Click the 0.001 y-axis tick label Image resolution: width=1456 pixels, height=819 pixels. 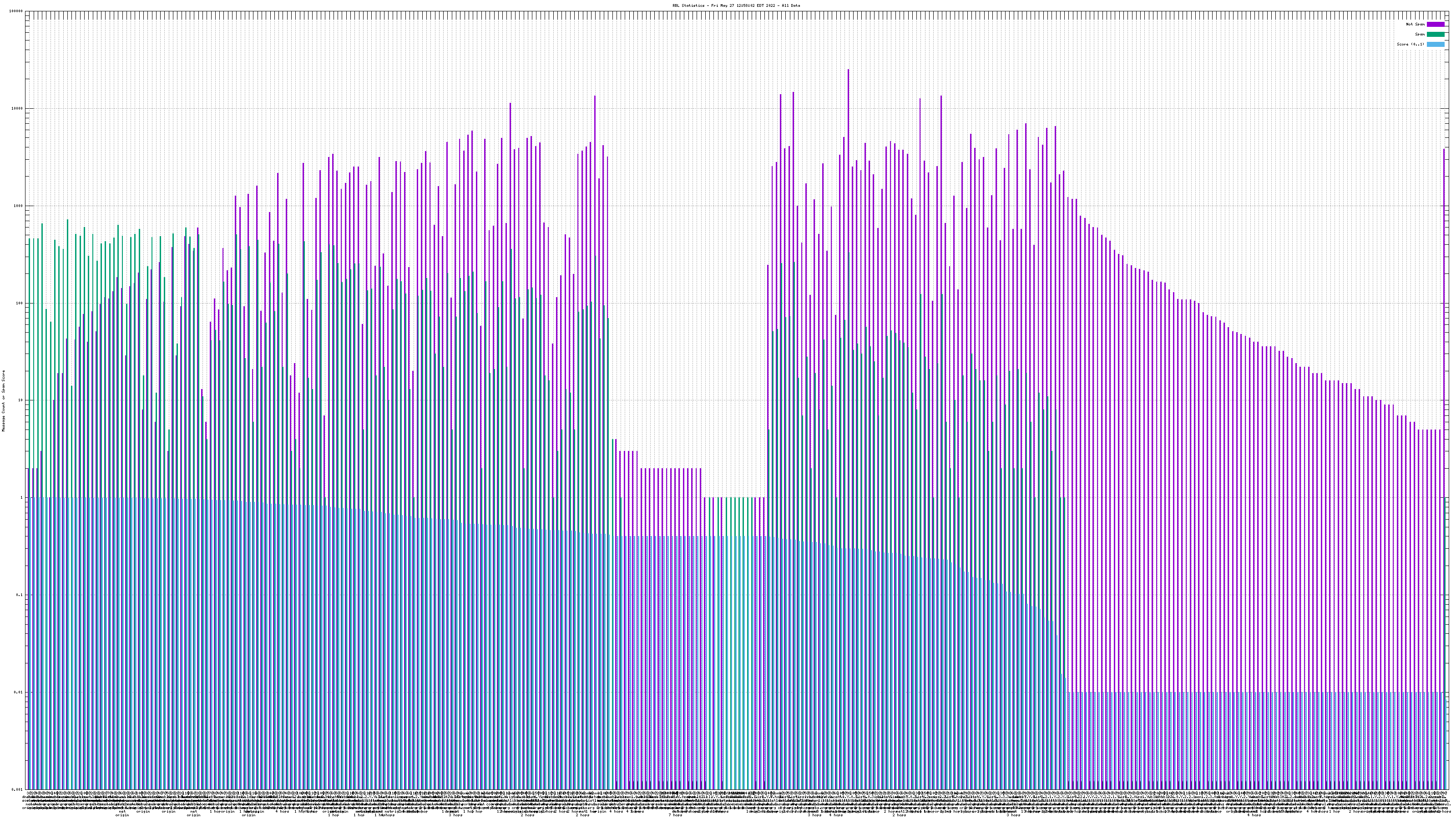pos(17,789)
